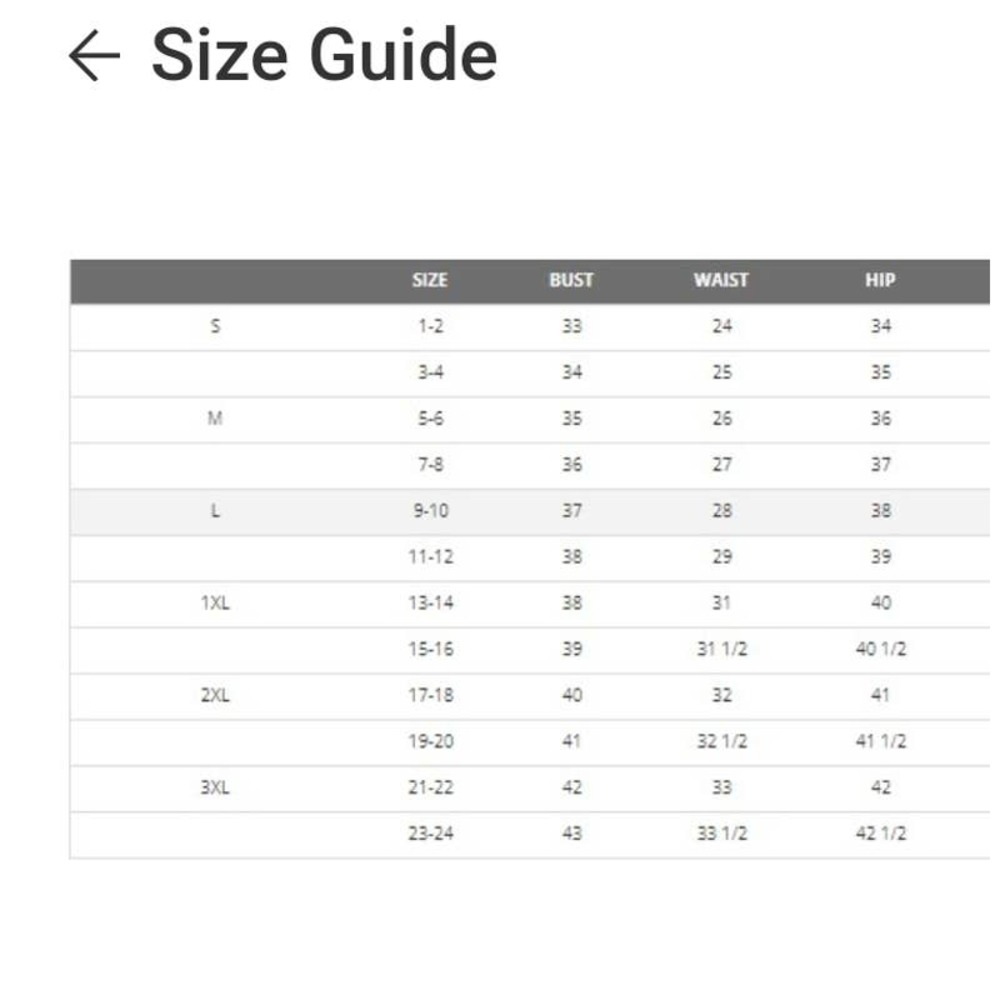Click the 23-24 size cell
The height and width of the screenshot is (1000, 1000).
point(430,833)
